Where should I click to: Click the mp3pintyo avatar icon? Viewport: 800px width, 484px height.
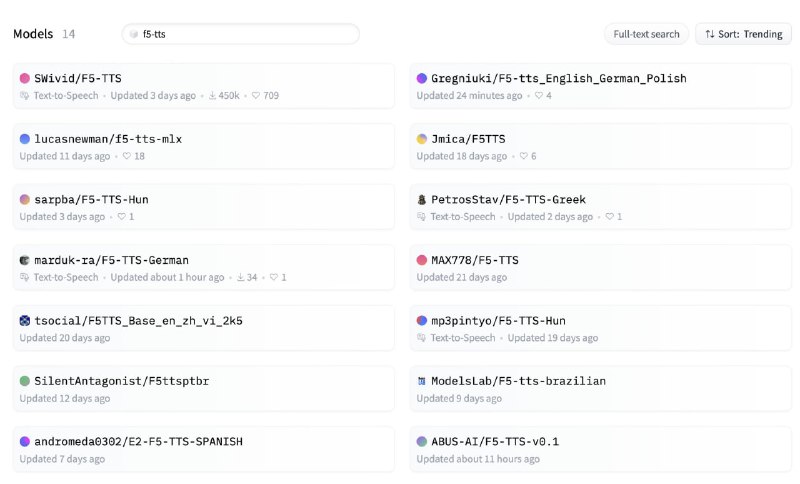point(421,321)
